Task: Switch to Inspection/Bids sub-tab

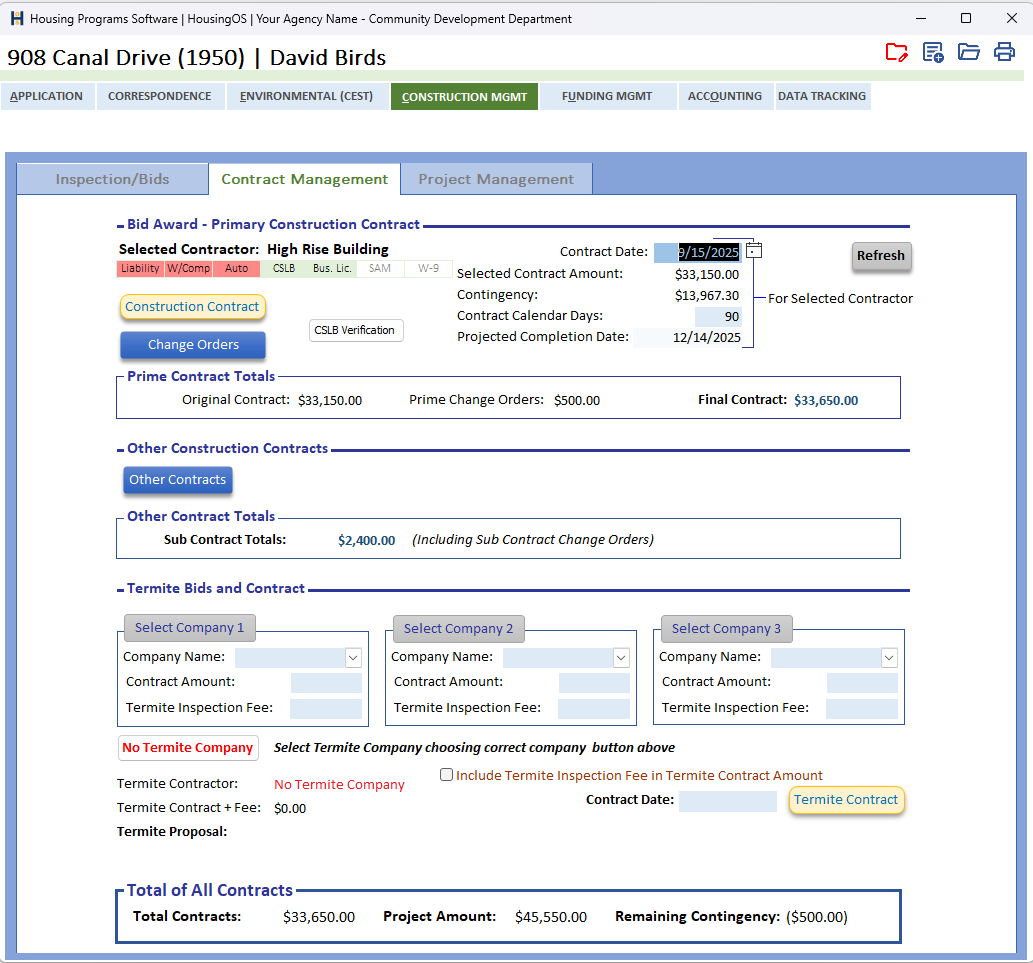Action: click(113, 179)
